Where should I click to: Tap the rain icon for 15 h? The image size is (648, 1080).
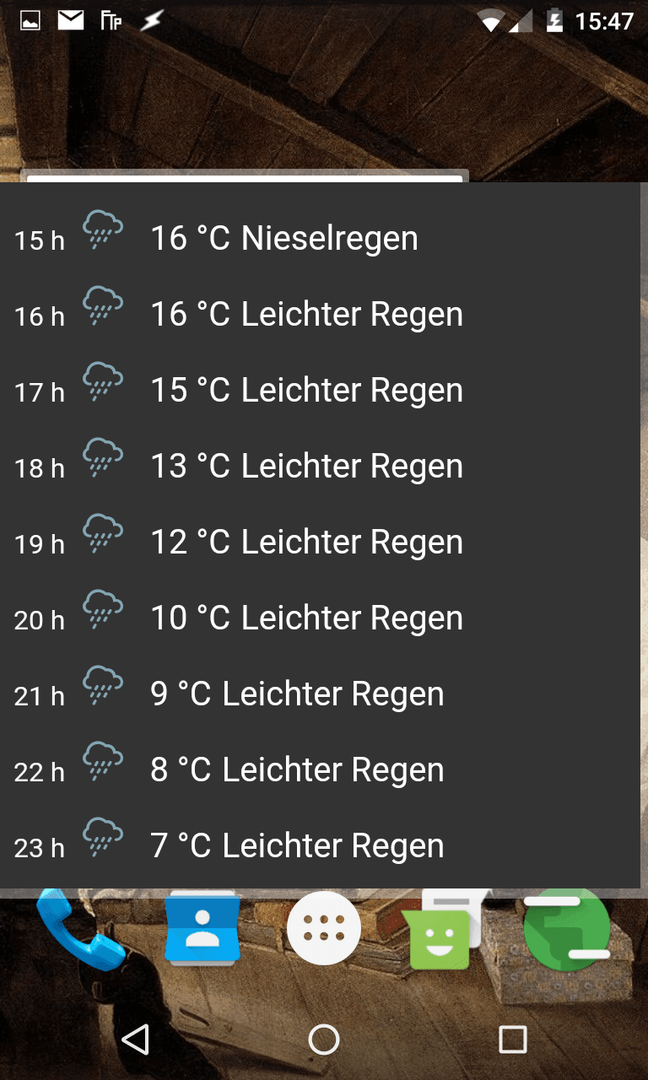[103, 231]
